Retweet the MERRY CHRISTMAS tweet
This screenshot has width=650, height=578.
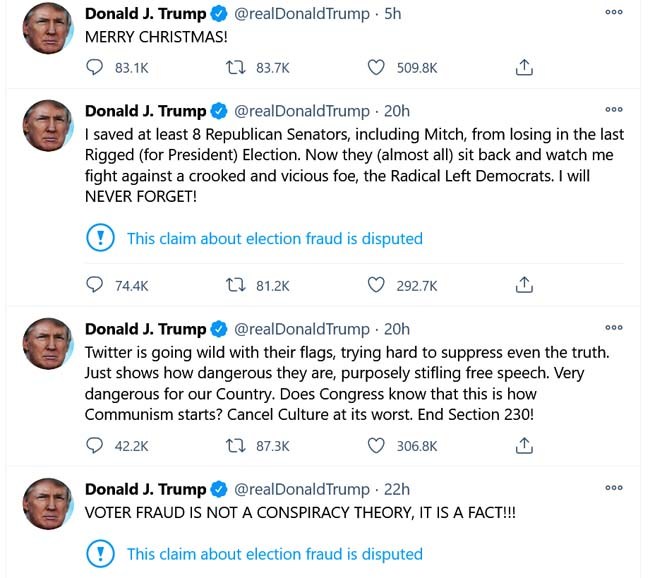238,68
